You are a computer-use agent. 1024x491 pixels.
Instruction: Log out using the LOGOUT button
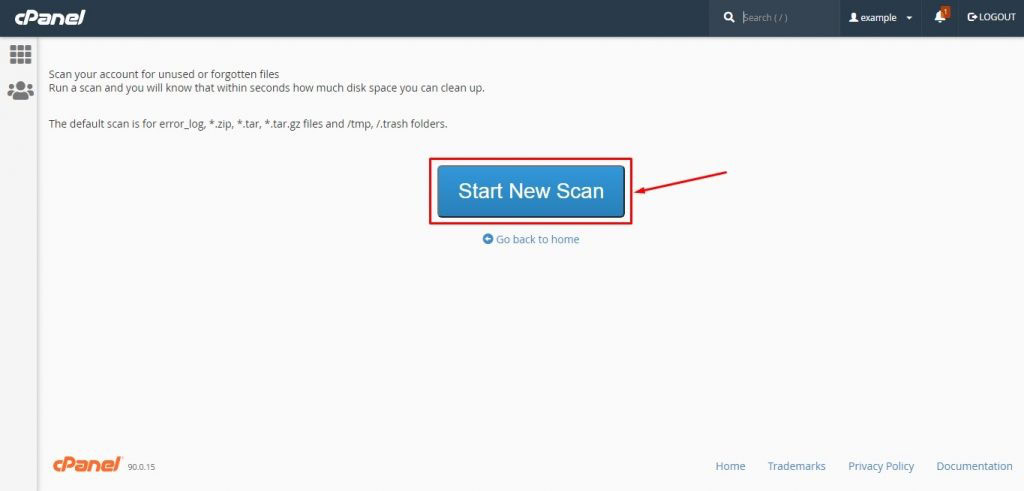click(x=991, y=18)
